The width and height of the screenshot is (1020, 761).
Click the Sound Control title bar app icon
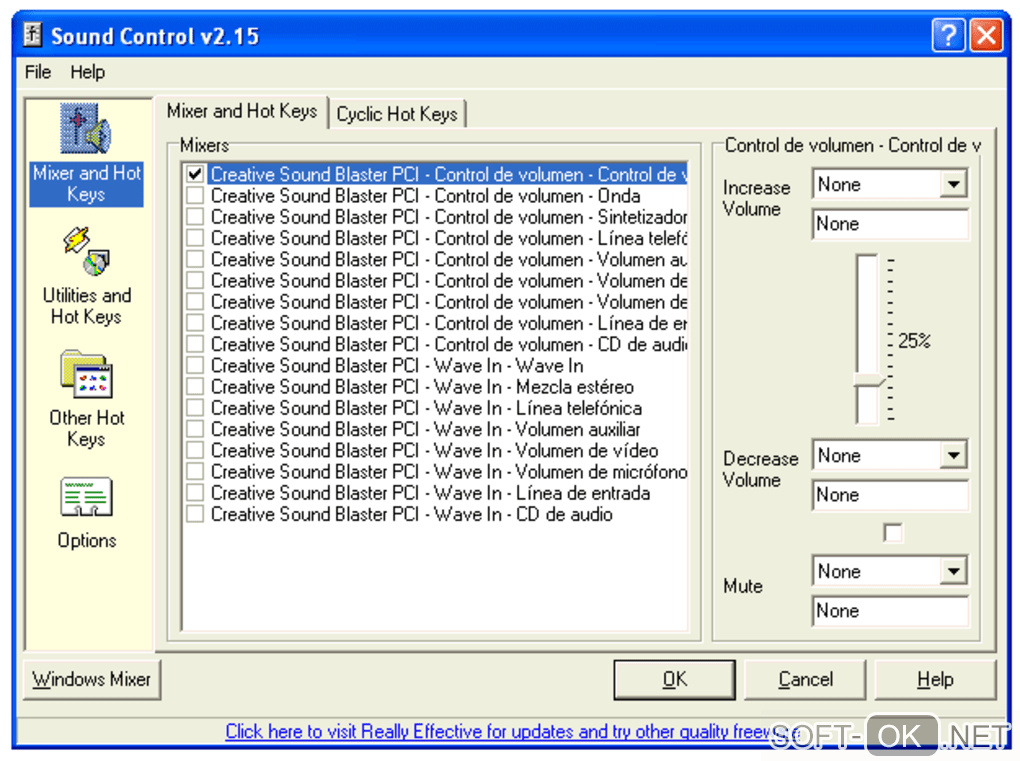[33, 34]
